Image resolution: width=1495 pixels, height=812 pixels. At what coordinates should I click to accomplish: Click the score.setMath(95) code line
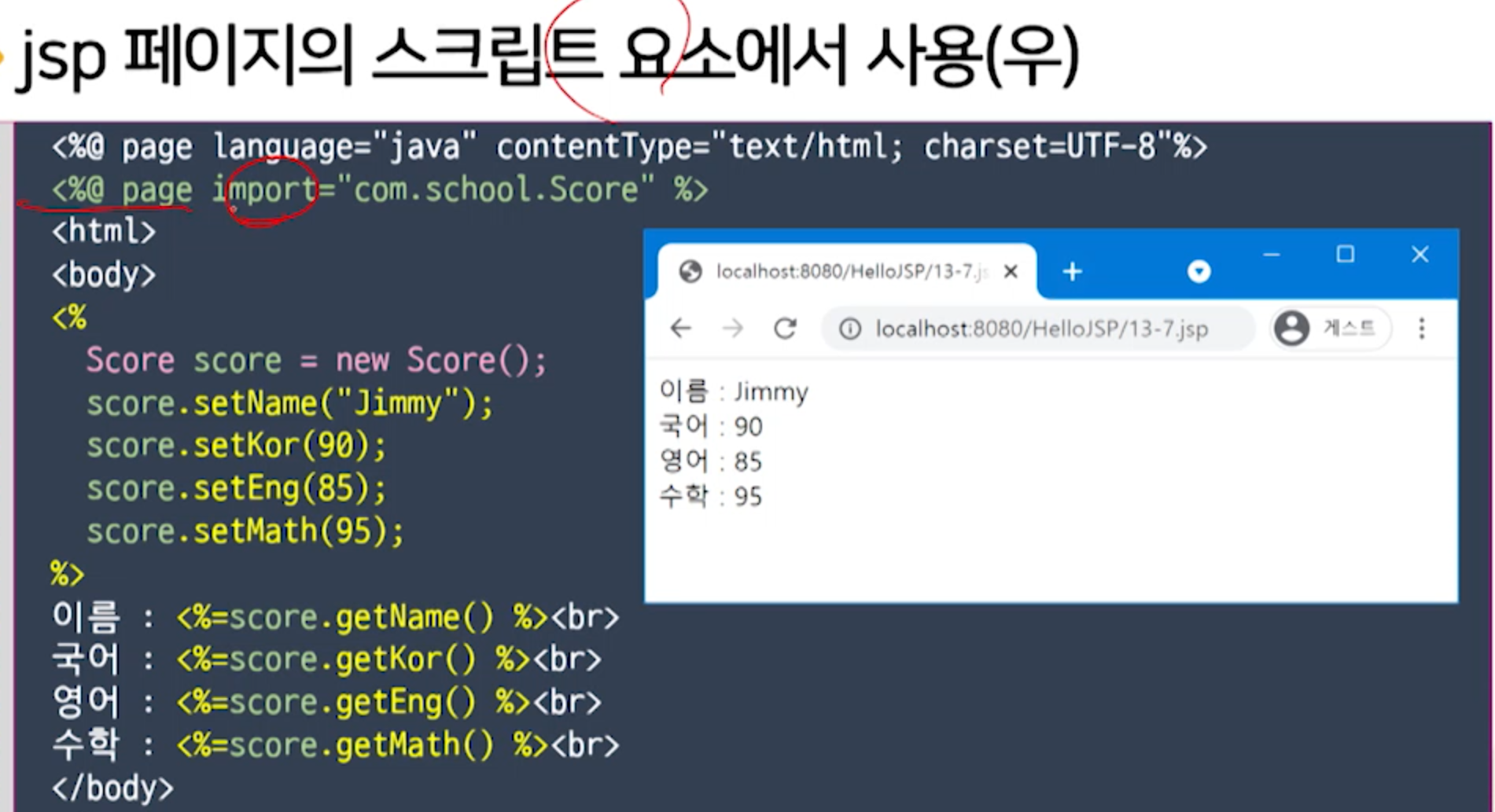click(245, 531)
